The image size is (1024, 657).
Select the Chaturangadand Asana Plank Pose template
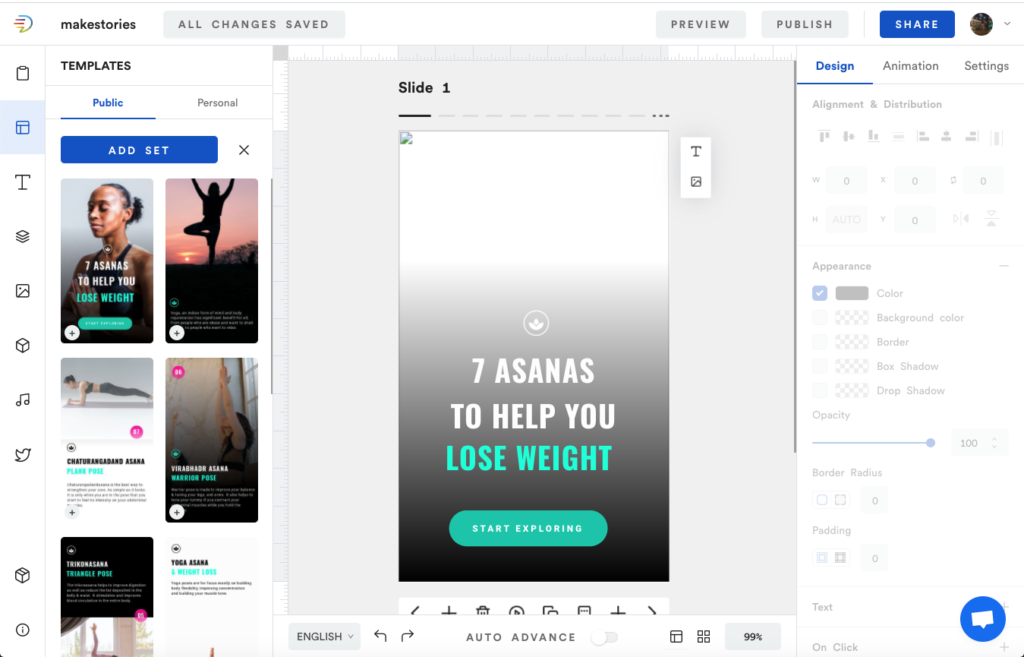point(107,440)
